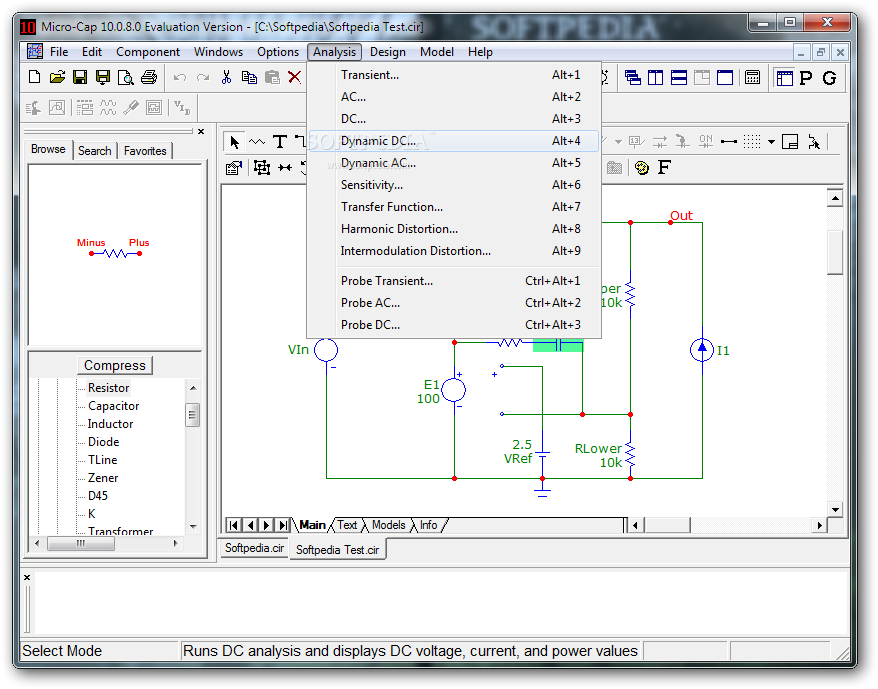Choose the resistor component tool
Viewport: 878px width, 689px height.
257,142
